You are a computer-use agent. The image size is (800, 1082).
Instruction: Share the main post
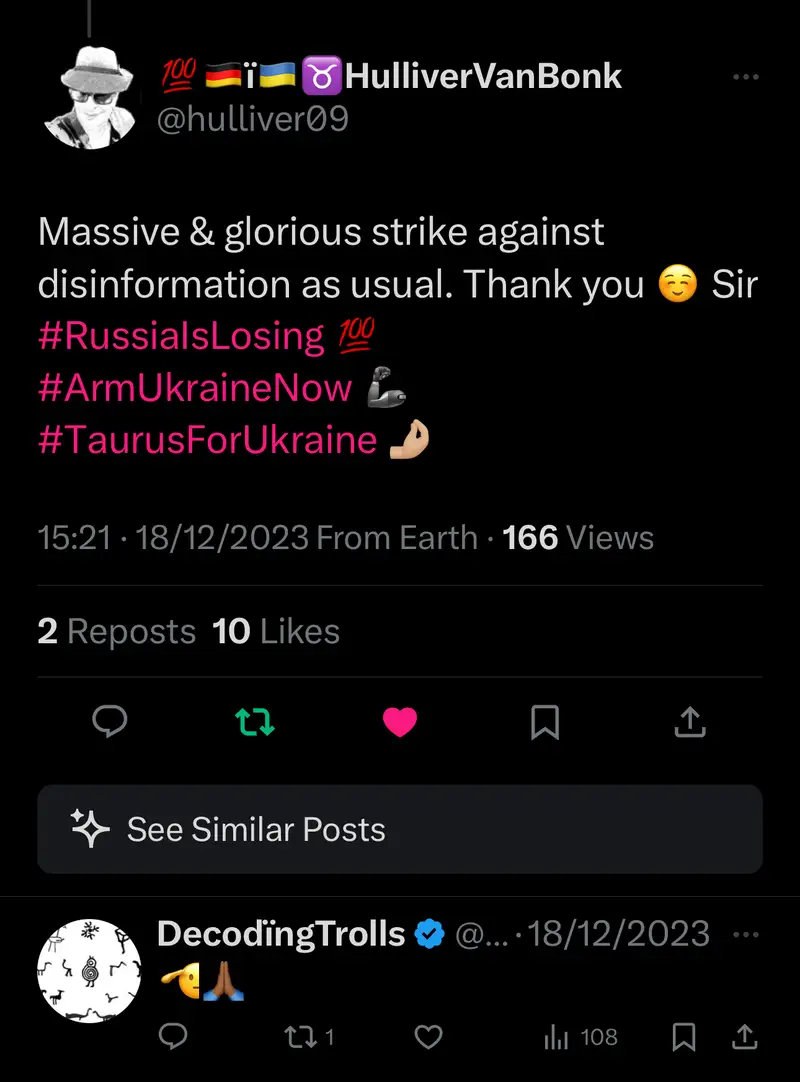pos(691,722)
